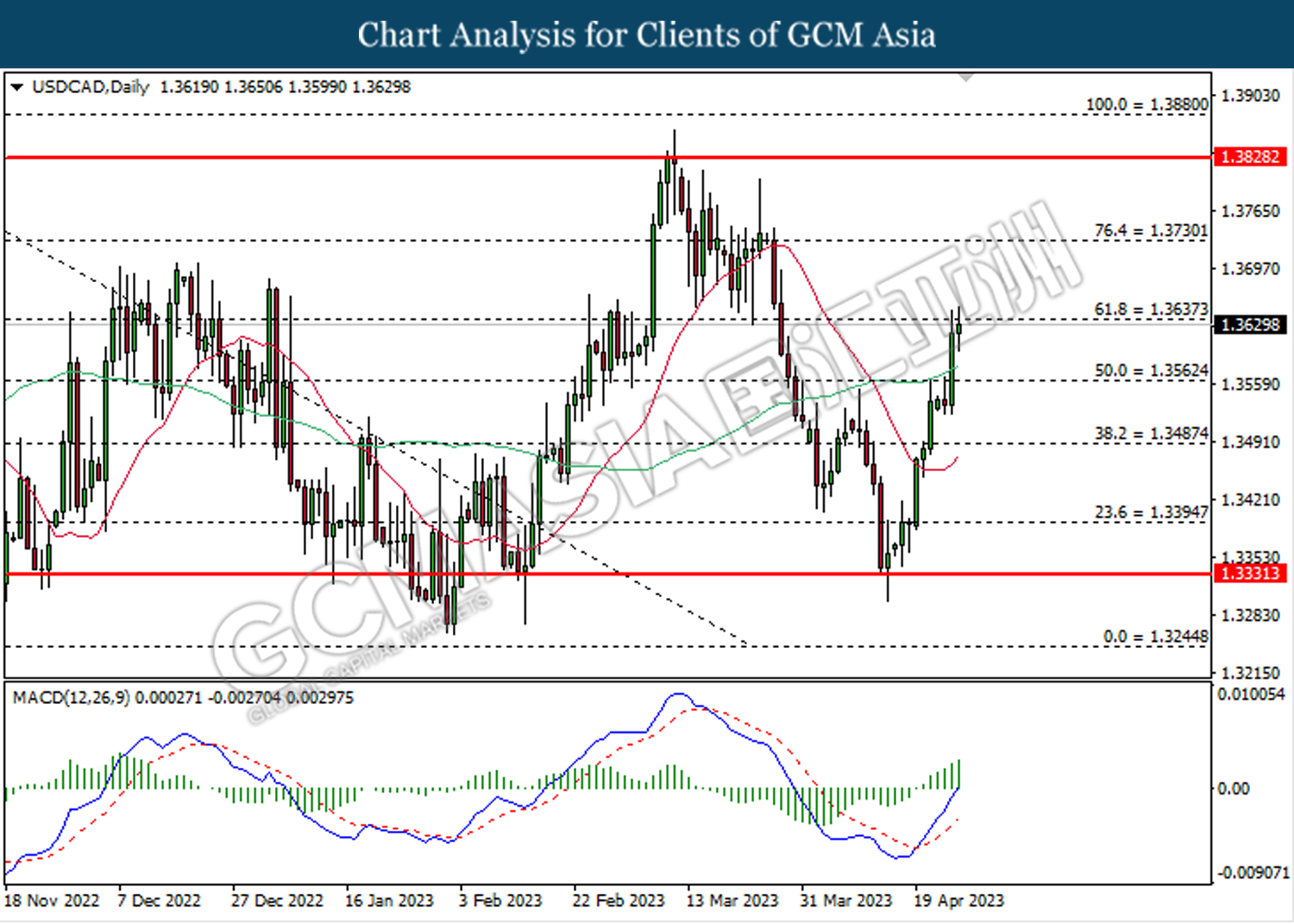Viewport: 1294px width, 924px height.
Task: Click the 0.0 = 1.32448 Fibonacci label
Action: tap(1155, 637)
